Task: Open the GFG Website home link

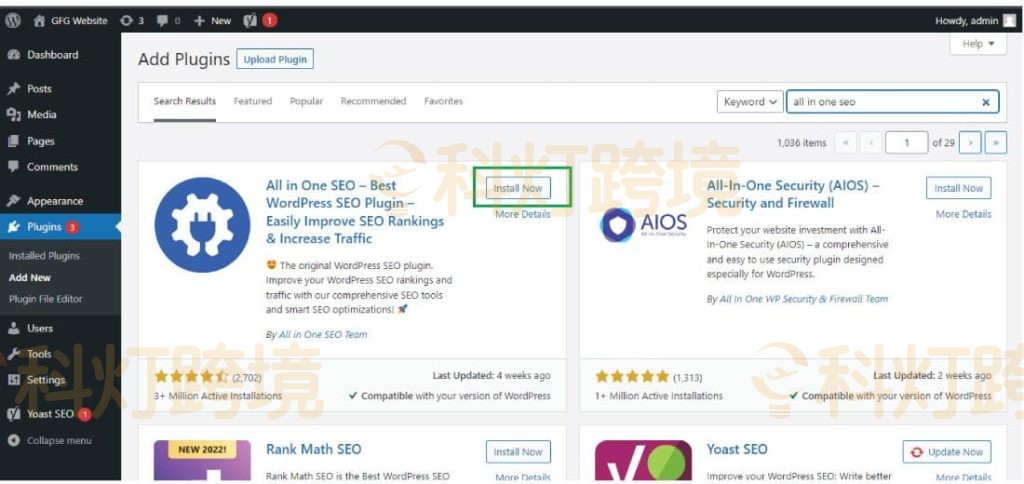Action: (x=71, y=20)
